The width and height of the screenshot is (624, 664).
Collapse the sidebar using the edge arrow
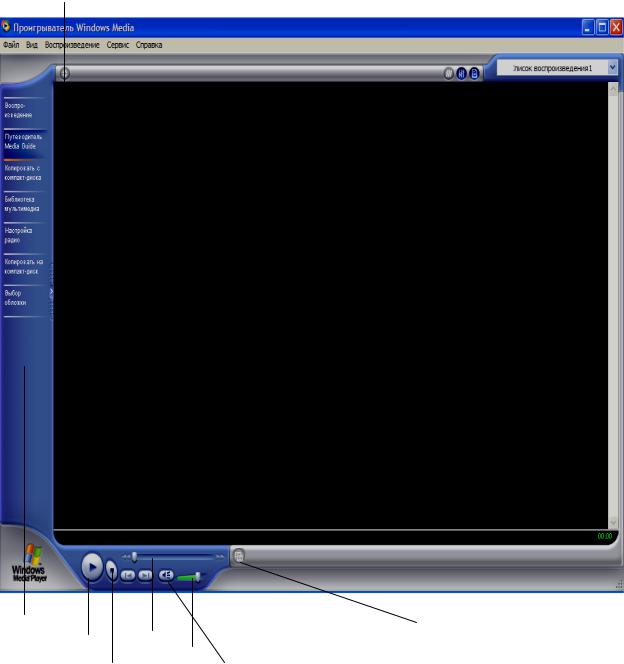[51, 292]
